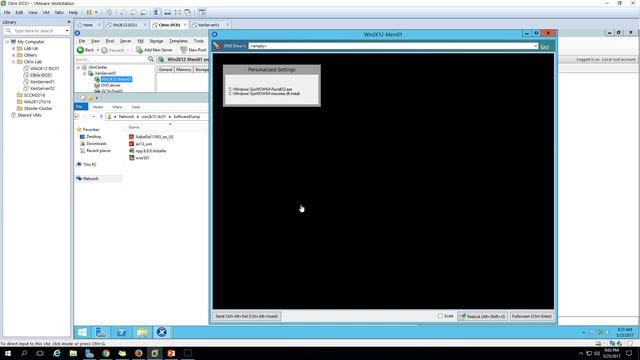The width and height of the screenshot is (640, 360).
Task: Open the pause button dropdown arrow
Action: 96,12
